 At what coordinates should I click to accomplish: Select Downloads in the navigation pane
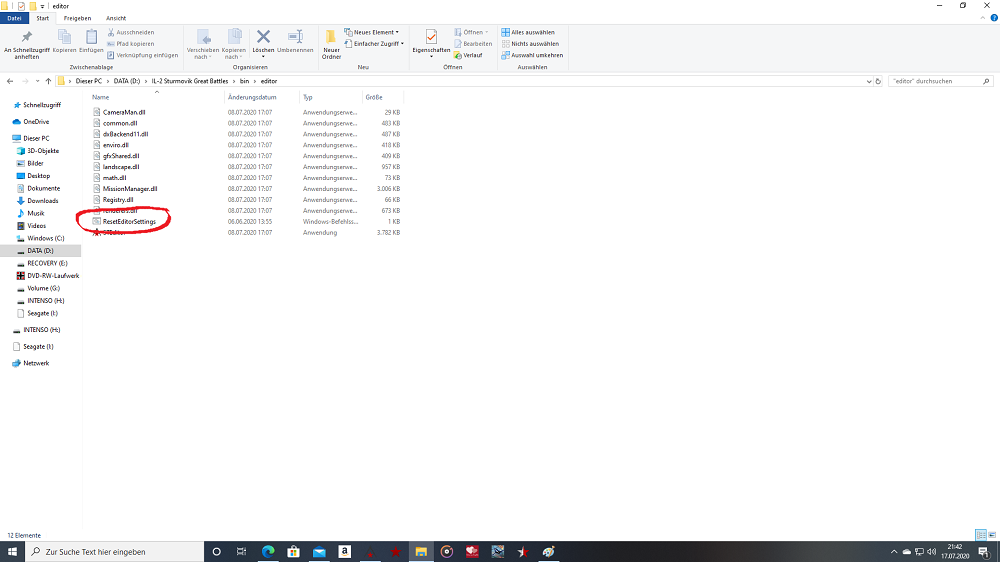[x=42, y=201]
